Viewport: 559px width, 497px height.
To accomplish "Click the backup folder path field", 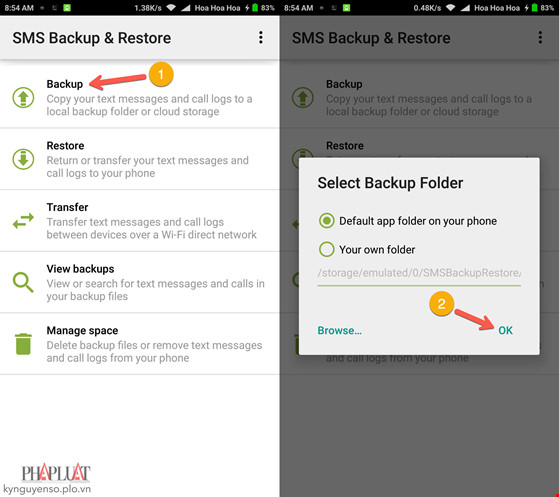I will click(419, 273).
